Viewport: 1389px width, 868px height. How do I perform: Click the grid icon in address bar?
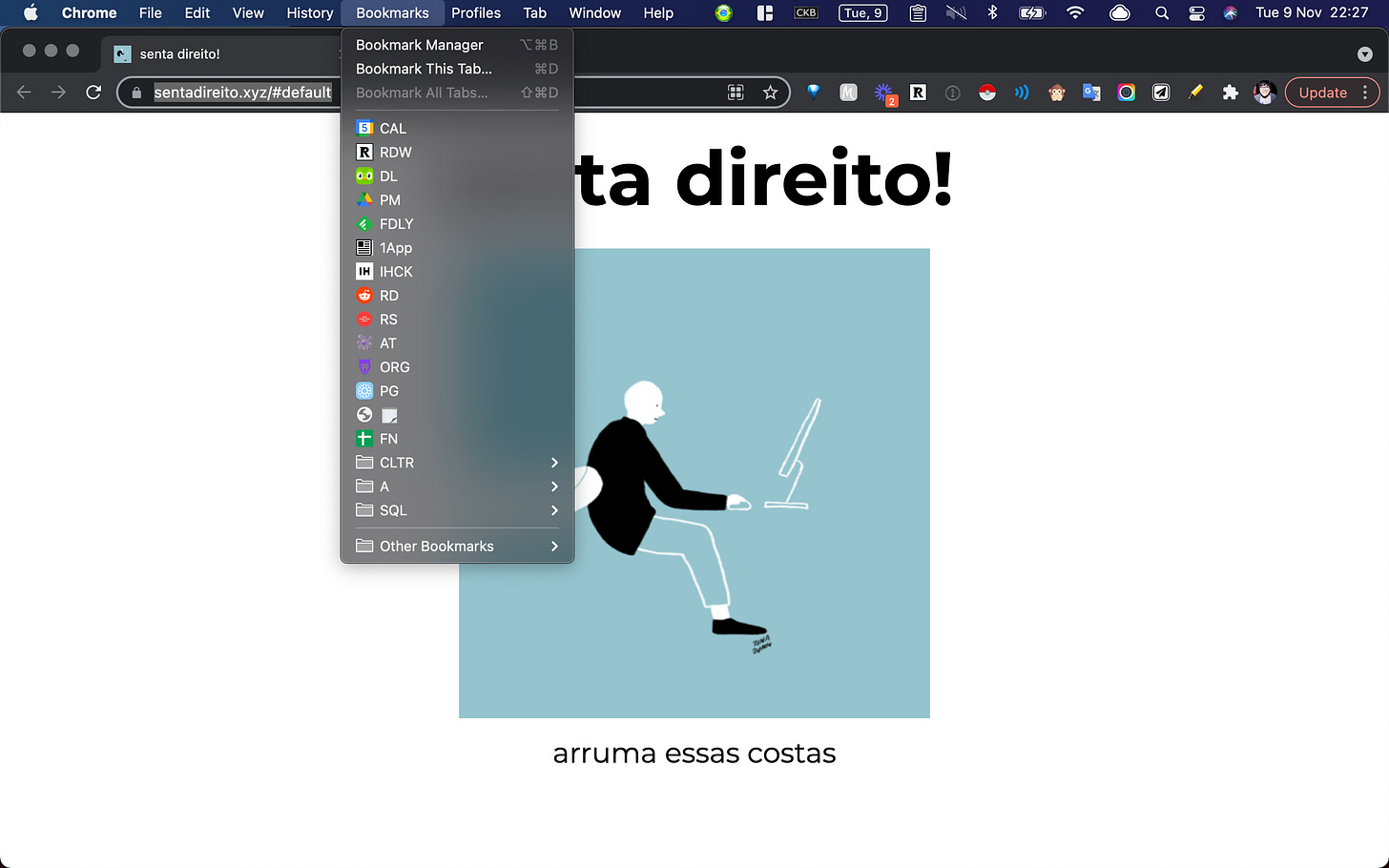736,93
